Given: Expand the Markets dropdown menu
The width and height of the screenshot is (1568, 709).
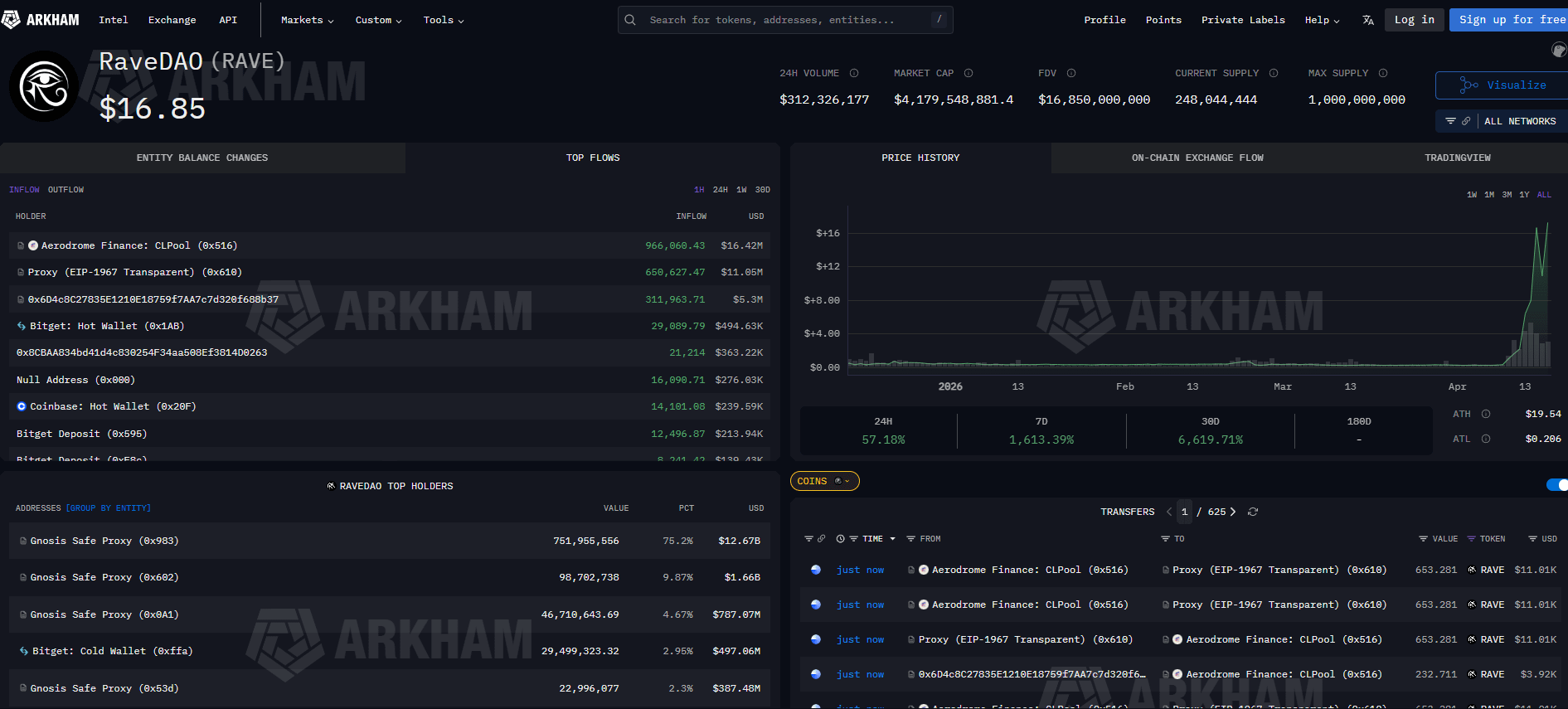Looking at the screenshot, I should [x=307, y=20].
